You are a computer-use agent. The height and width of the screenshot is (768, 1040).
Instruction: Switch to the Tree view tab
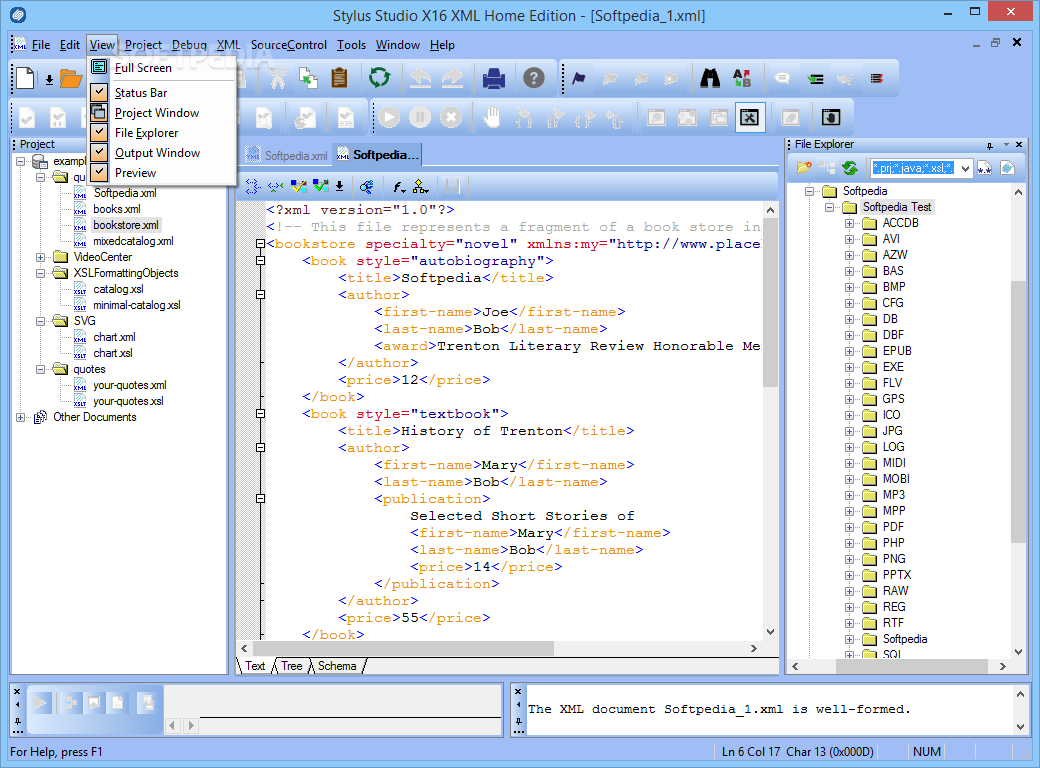(291, 666)
